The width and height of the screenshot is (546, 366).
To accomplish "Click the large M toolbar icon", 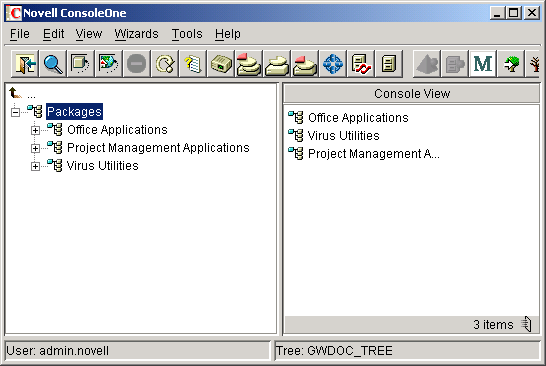I will tap(483, 64).
